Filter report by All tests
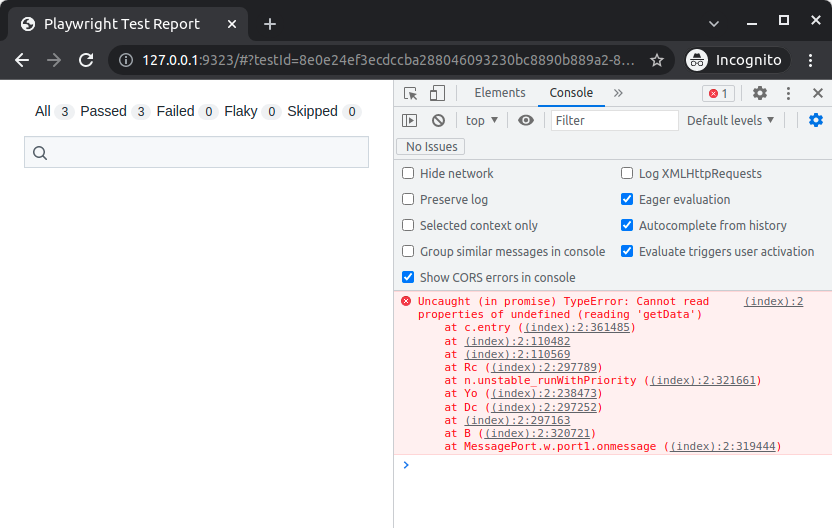 click(53, 111)
